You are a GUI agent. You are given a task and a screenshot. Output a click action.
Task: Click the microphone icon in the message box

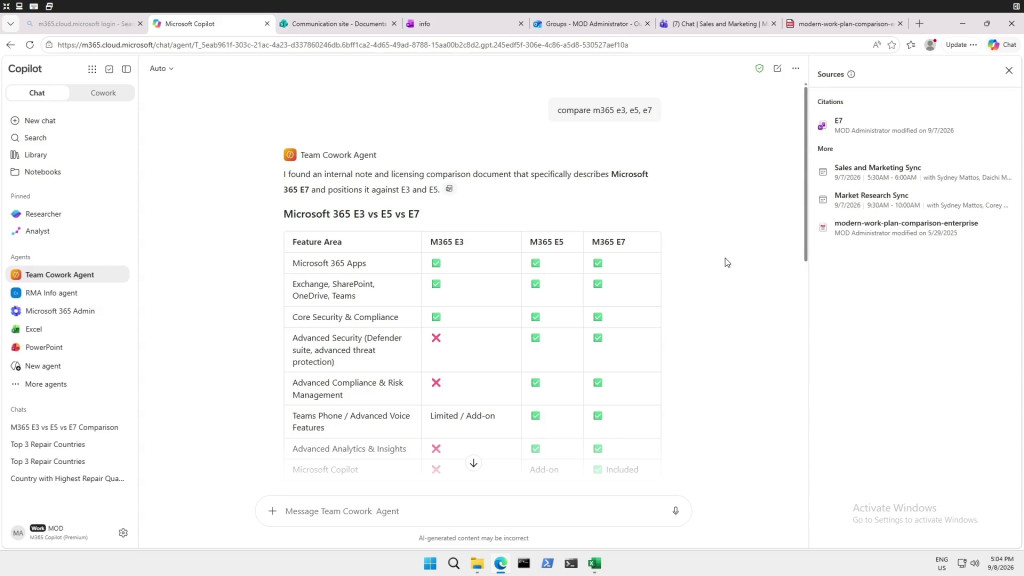click(675, 511)
